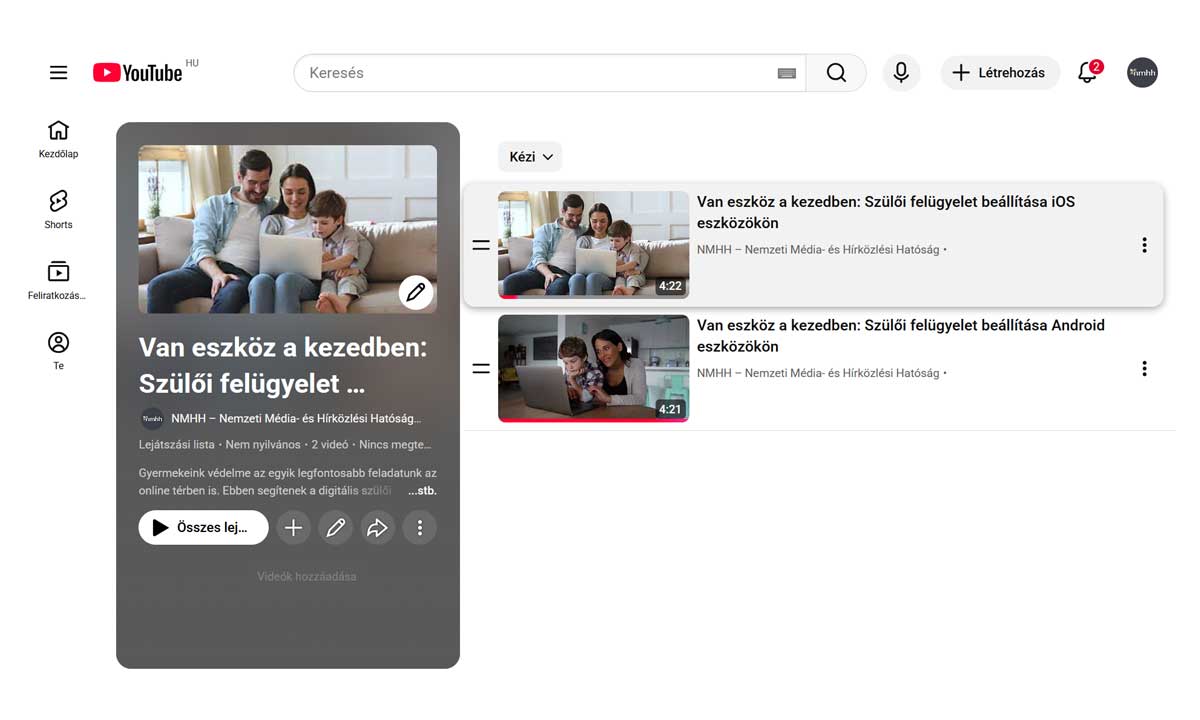This screenshot has width=1200, height=720.
Task: Expand the Kézi sort dropdown
Action: (530, 157)
